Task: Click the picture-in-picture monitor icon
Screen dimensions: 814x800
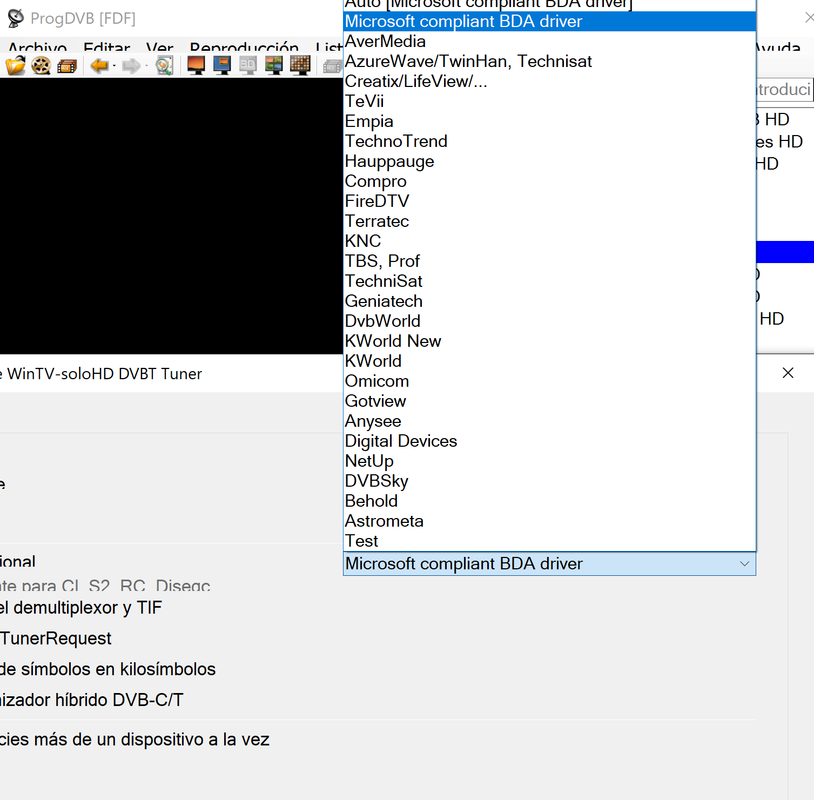Action: (222, 66)
